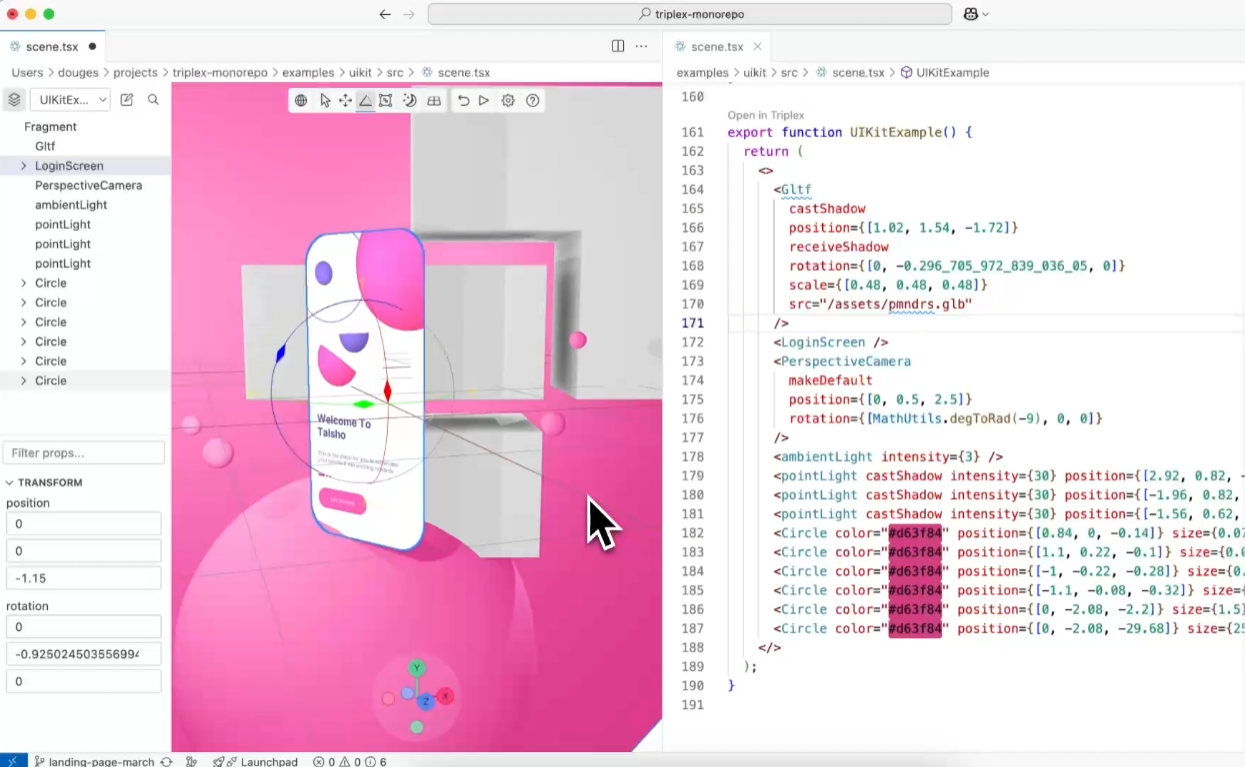This screenshot has width=1245, height=767.
Task: Click the #d63f84 color swatch on line 185
Action: (x=915, y=590)
